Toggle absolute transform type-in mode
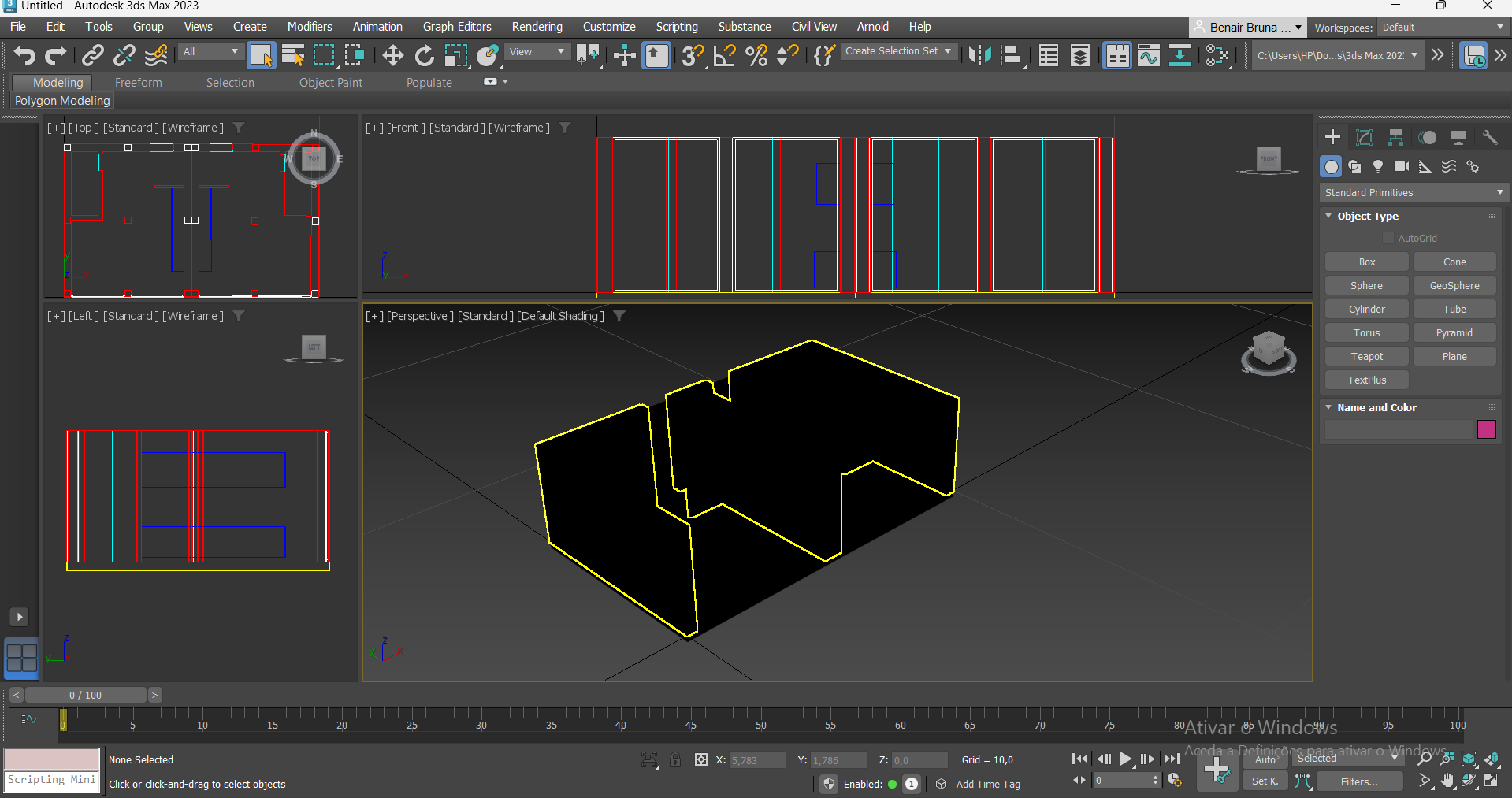The width and height of the screenshot is (1512, 798). coord(700,759)
